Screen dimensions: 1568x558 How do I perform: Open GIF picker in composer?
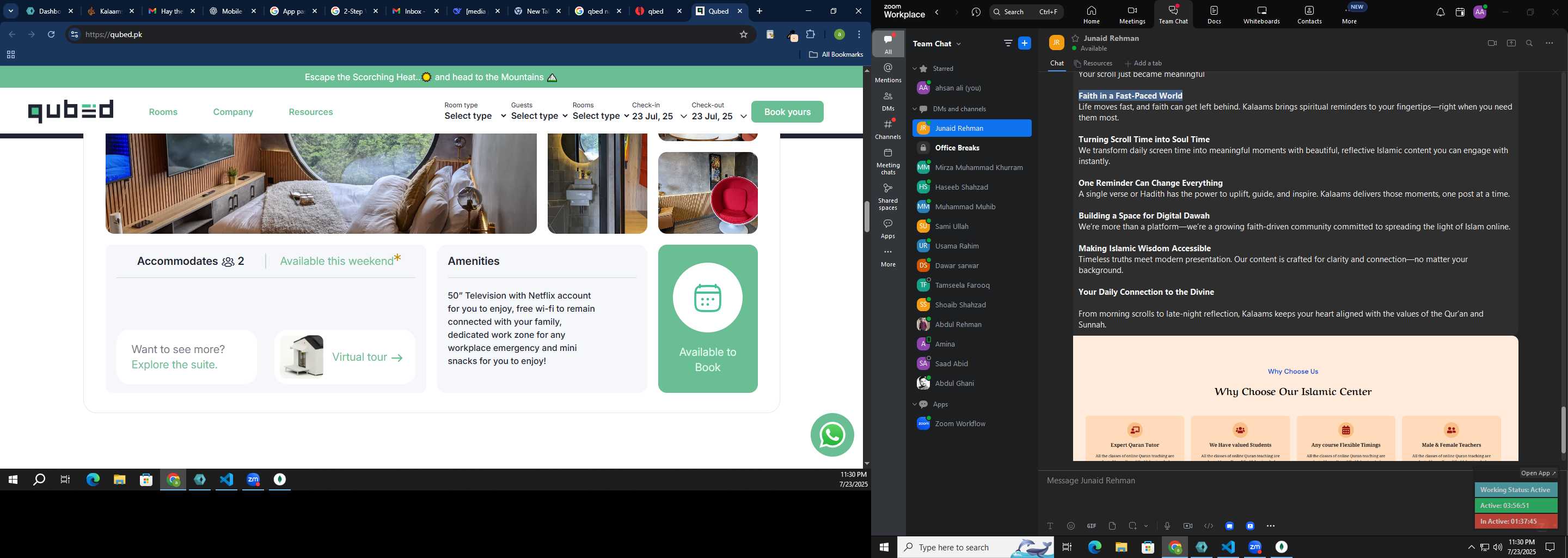(1092, 526)
